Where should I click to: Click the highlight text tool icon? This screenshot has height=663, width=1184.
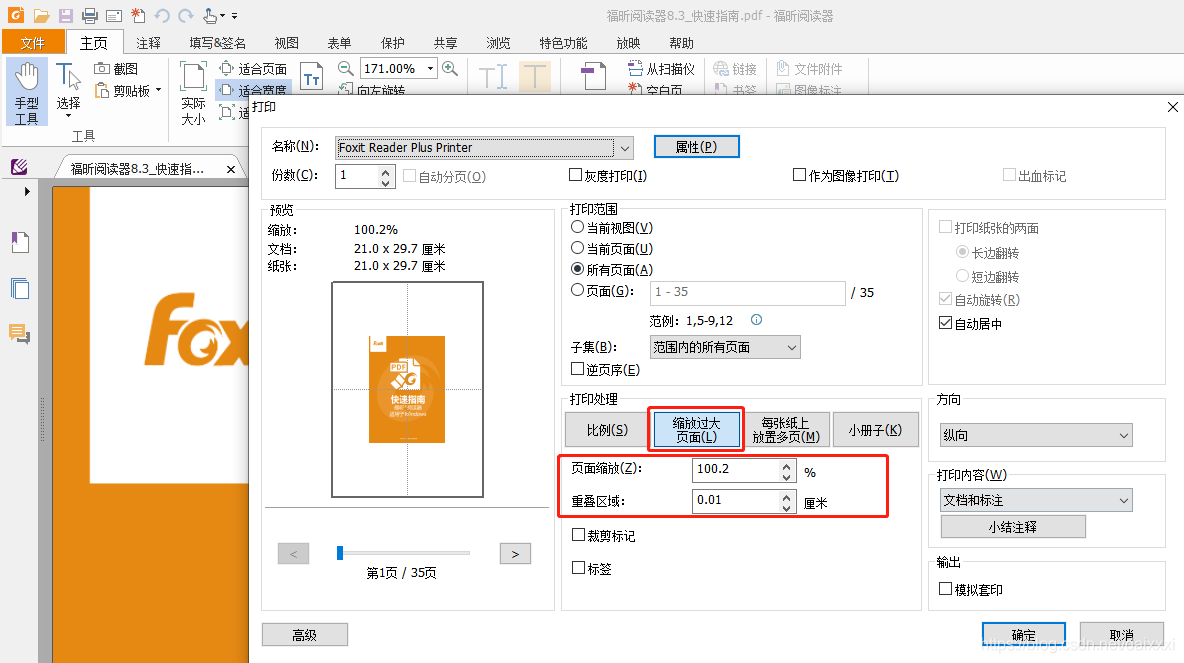(535, 76)
